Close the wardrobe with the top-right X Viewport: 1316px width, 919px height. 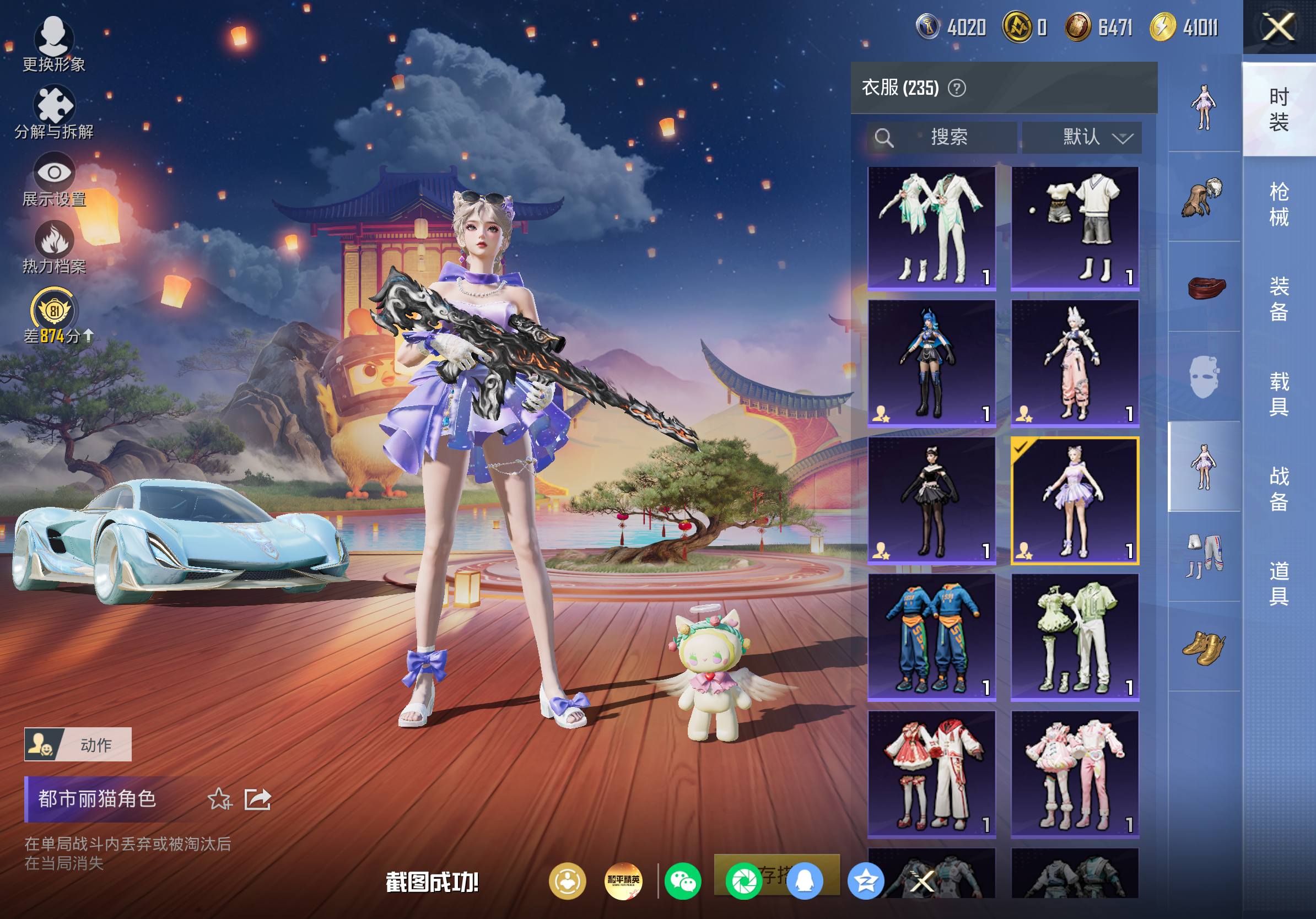pyautogui.click(x=1279, y=28)
